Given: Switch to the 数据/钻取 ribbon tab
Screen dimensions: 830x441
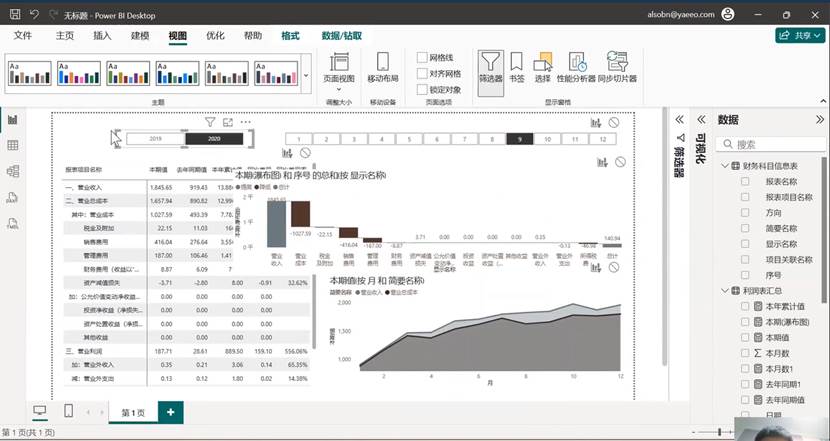Looking at the screenshot, I should 342,35.
